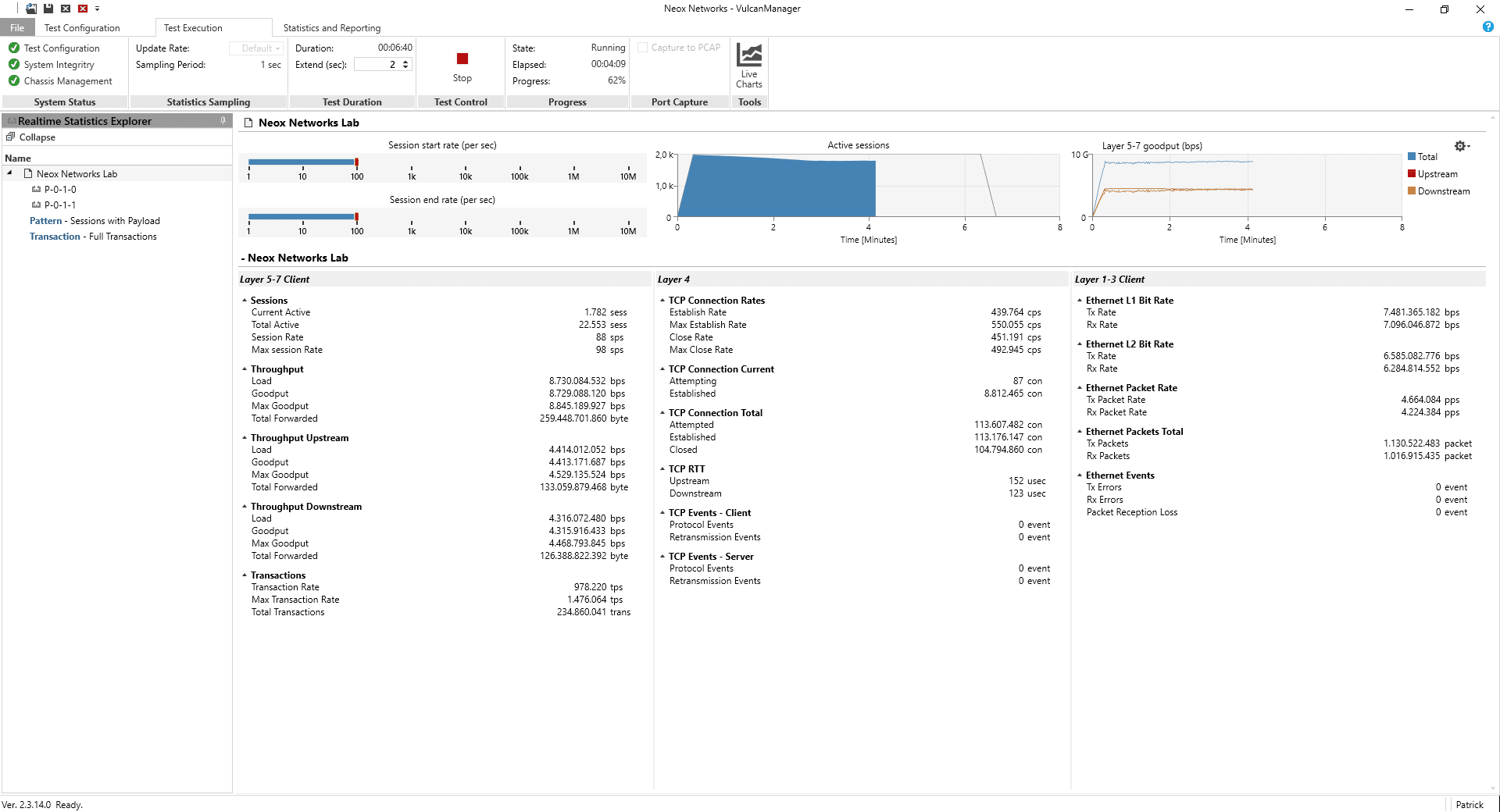The height and width of the screenshot is (812, 1500).
Task: Click the Upstream legend red swatch
Action: (x=1412, y=174)
